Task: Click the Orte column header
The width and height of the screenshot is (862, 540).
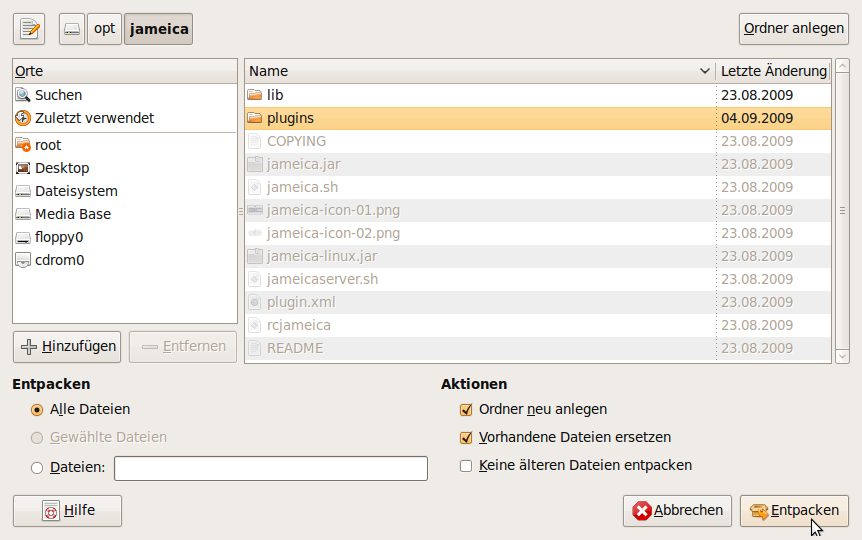Action: point(125,71)
